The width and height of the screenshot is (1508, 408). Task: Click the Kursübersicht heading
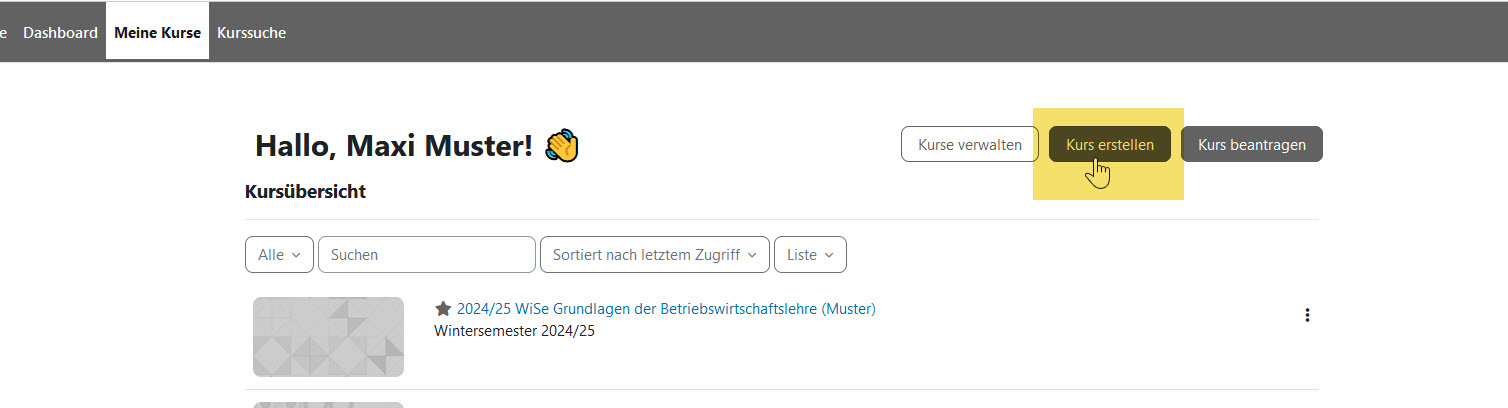[x=305, y=192]
